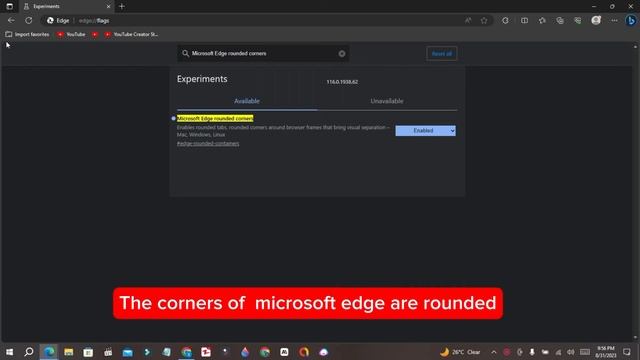Open taskbar Search magnifier
Screen dimensions: 640x360
pos(29,352)
